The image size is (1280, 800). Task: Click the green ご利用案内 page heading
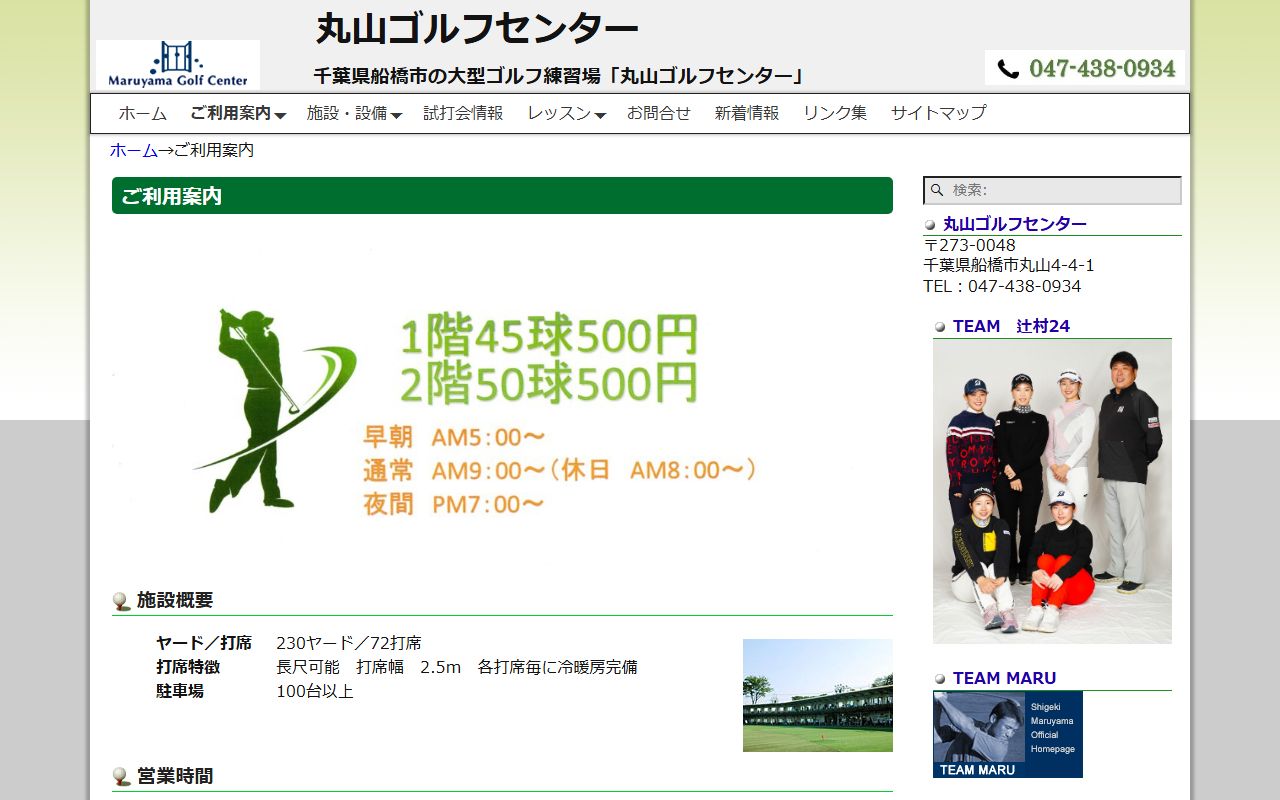(502, 196)
